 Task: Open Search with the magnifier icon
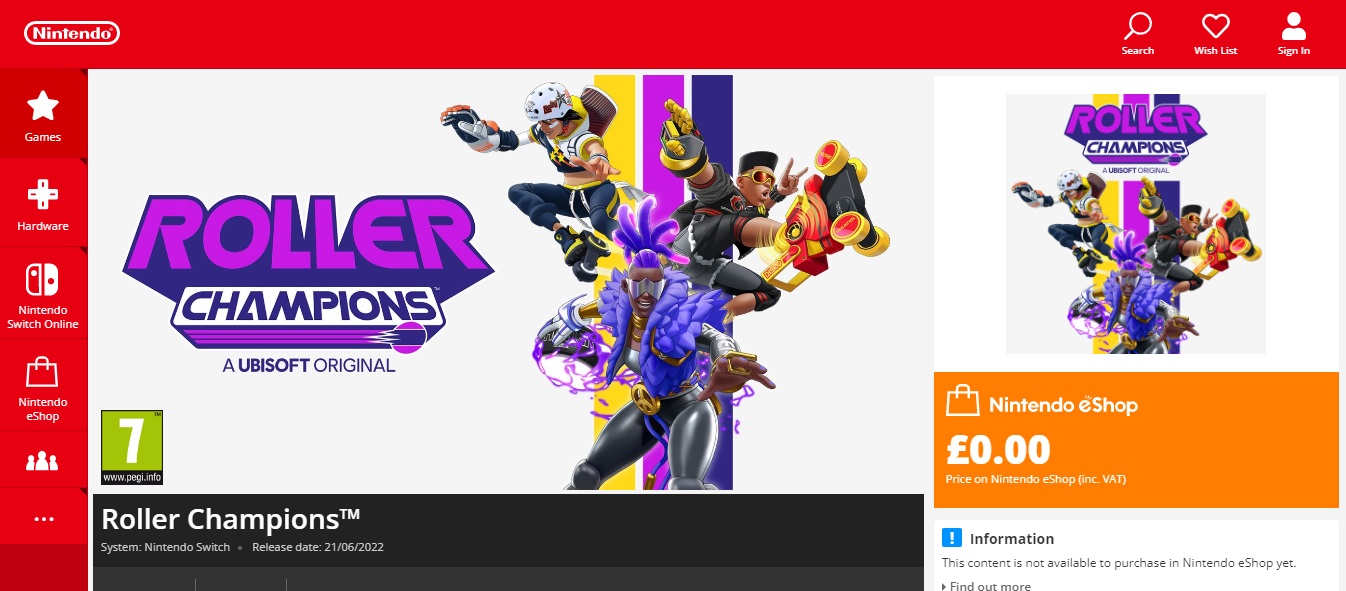(1138, 26)
